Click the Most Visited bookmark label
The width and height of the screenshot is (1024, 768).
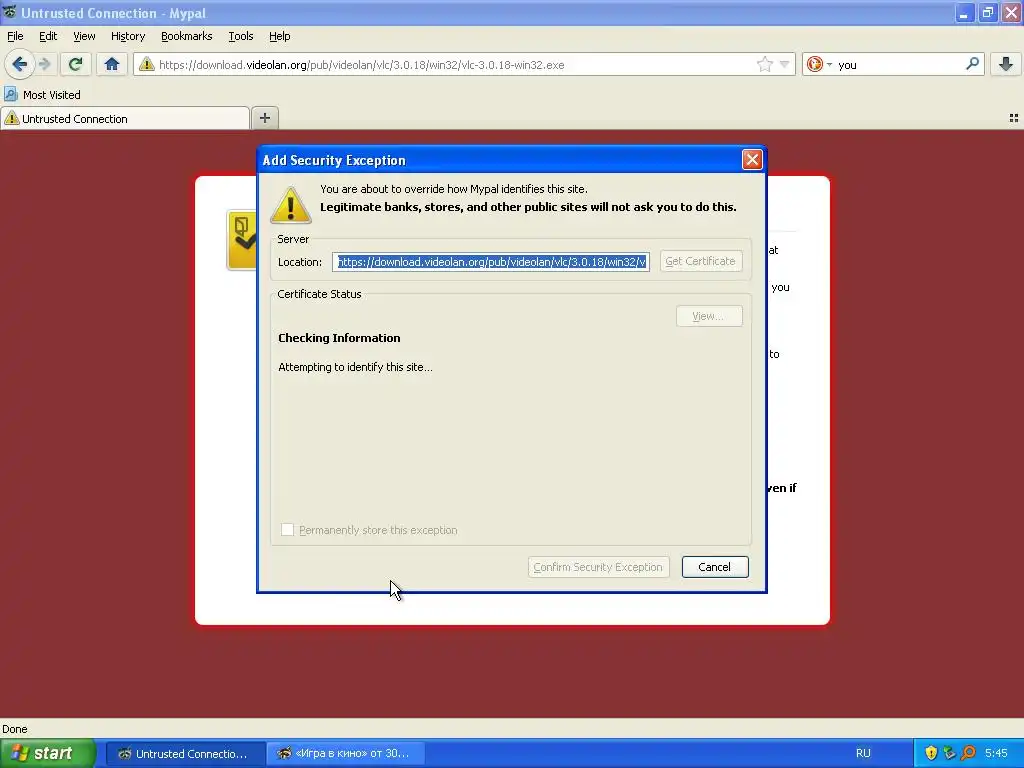click(x=52, y=95)
